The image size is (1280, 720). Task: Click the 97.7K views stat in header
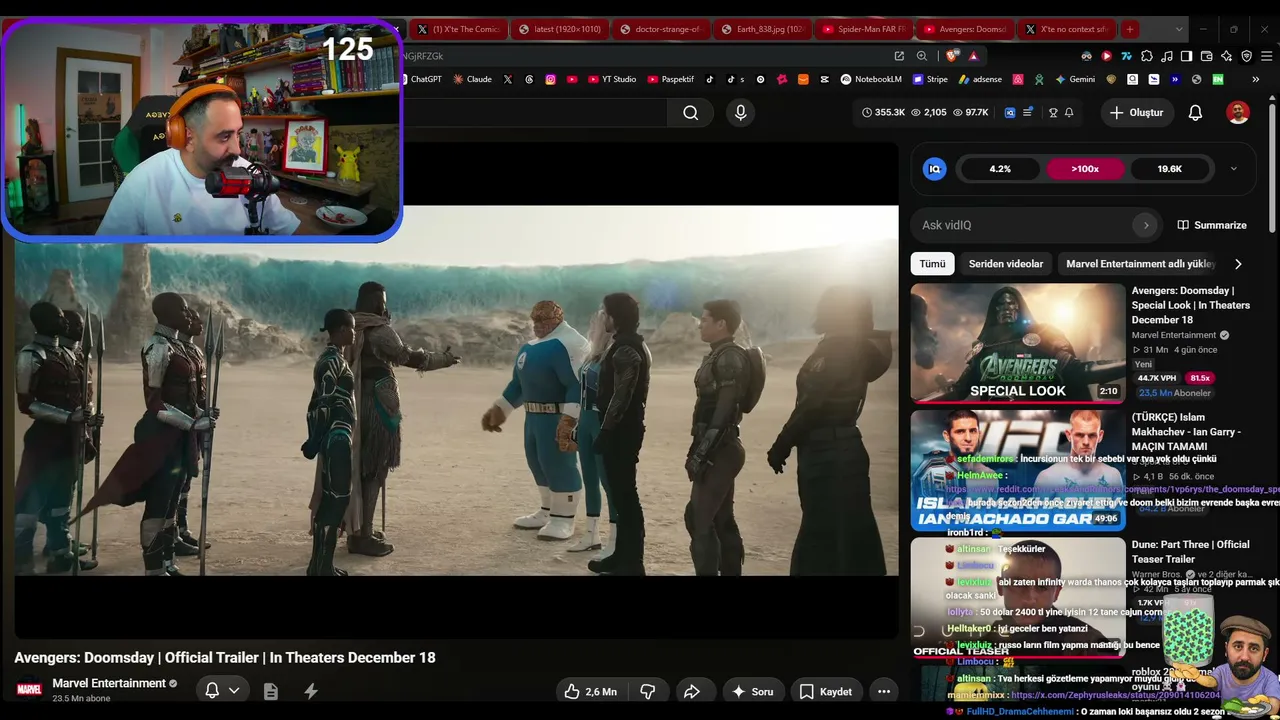[x=970, y=113]
